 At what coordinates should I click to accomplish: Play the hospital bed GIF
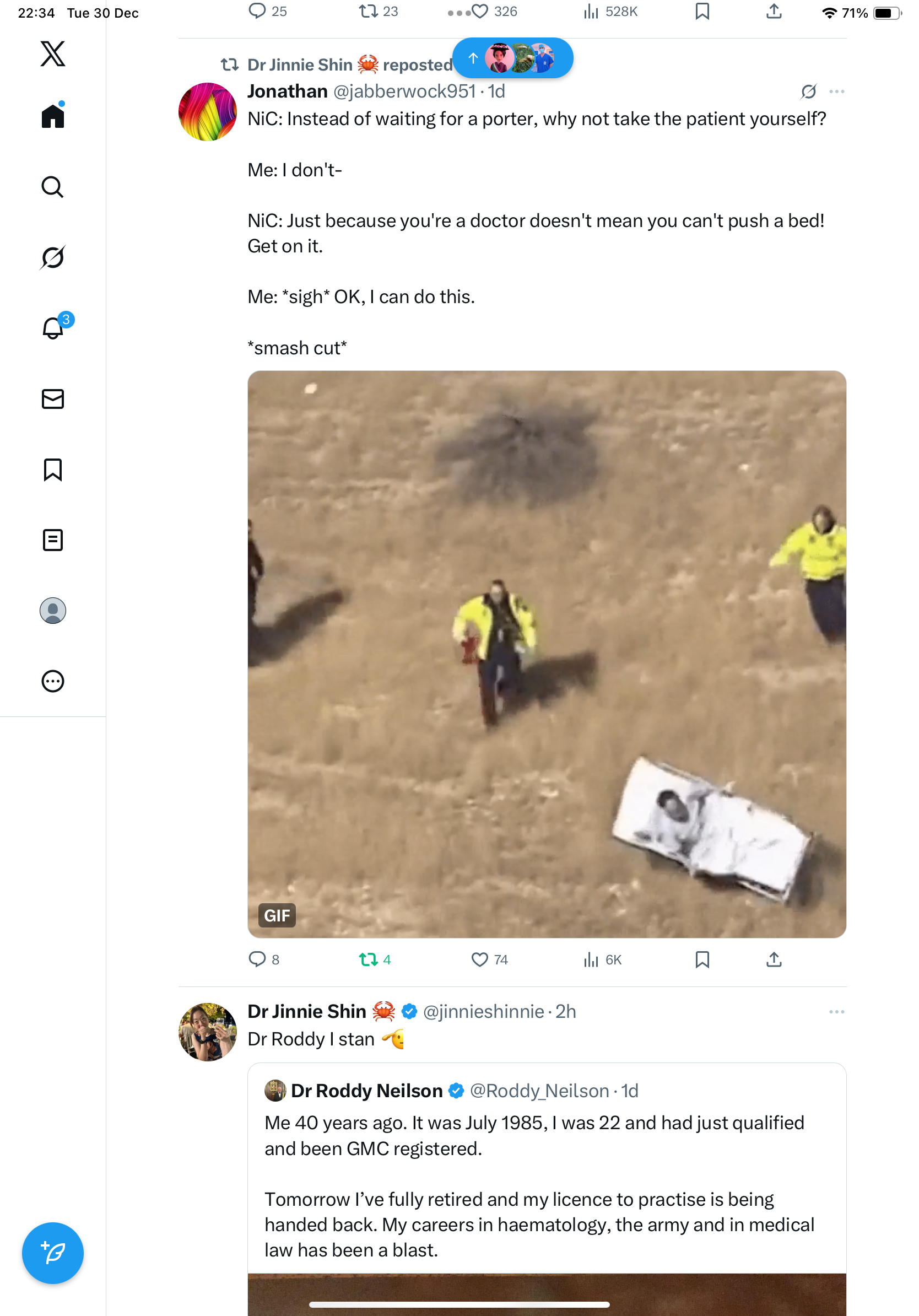point(547,654)
